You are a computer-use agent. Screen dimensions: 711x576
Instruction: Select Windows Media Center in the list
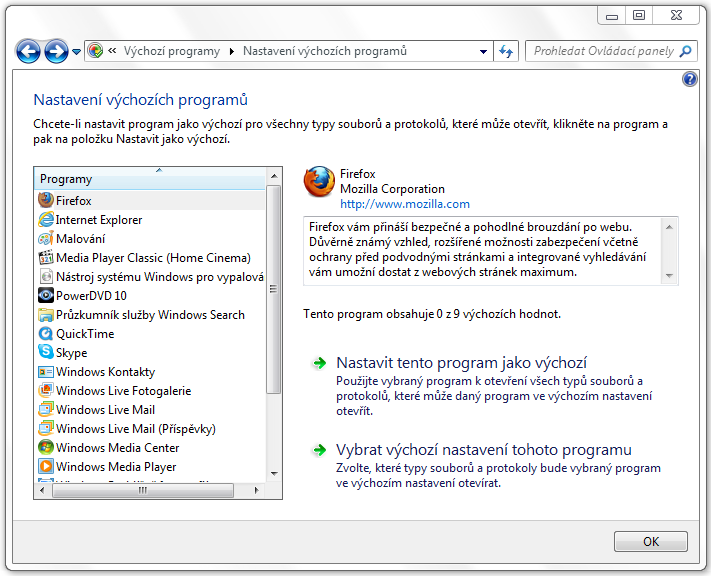point(150,448)
